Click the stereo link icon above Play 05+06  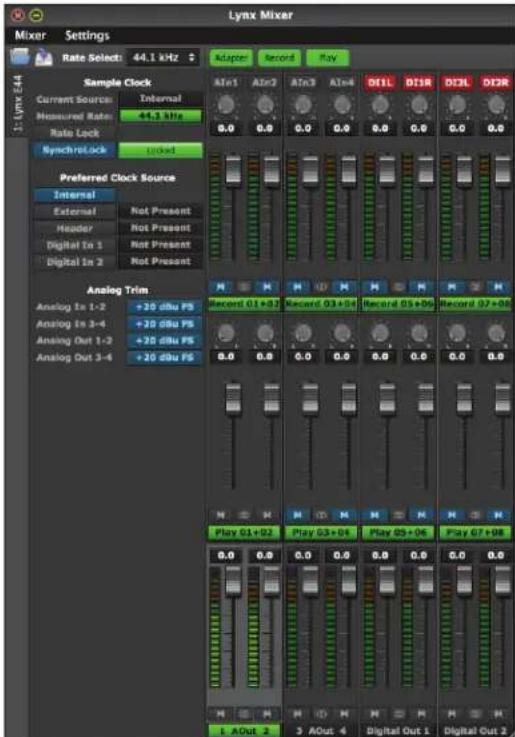[x=398, y=515]
